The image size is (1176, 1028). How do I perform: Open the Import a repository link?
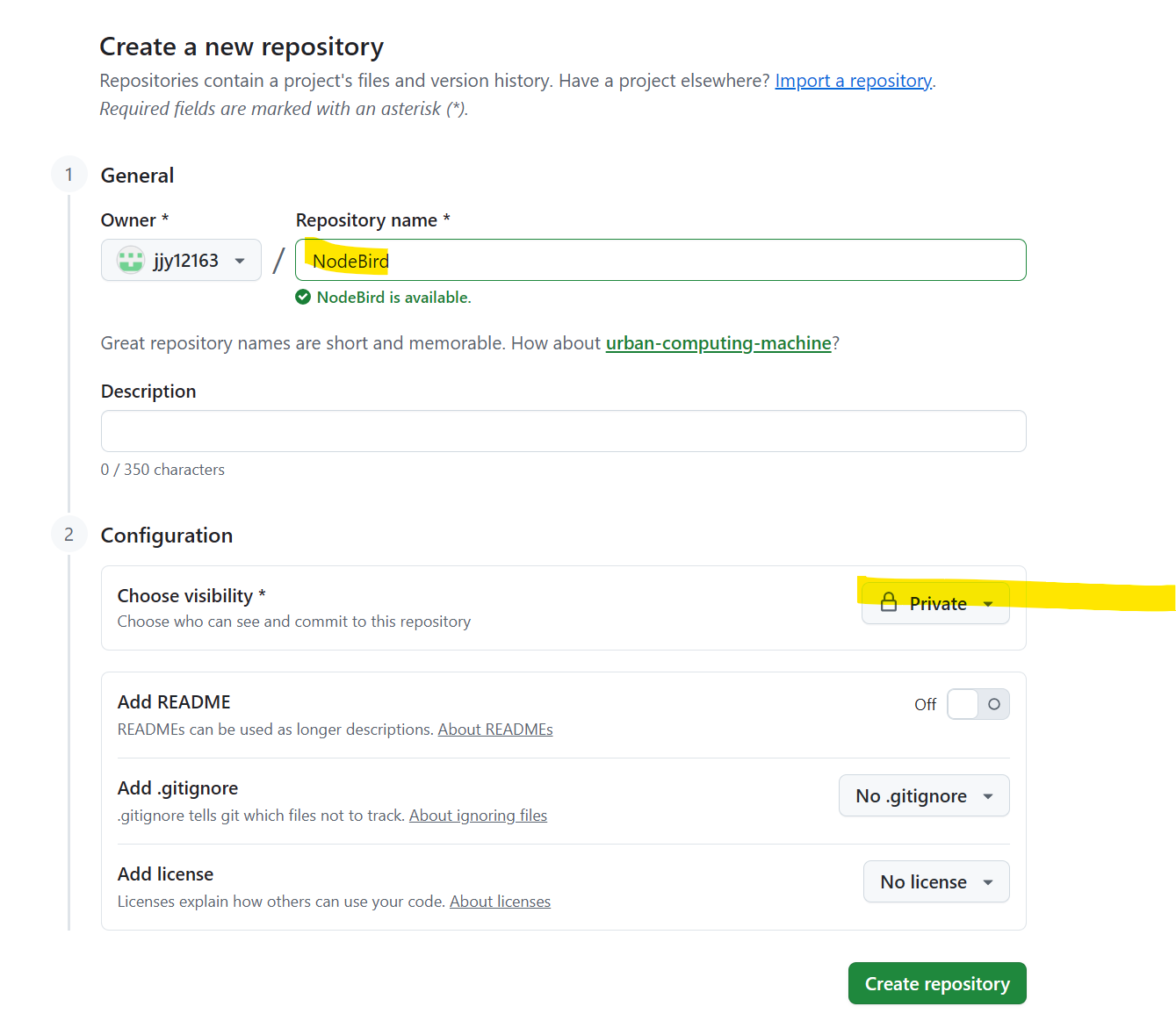click(853, 81)
